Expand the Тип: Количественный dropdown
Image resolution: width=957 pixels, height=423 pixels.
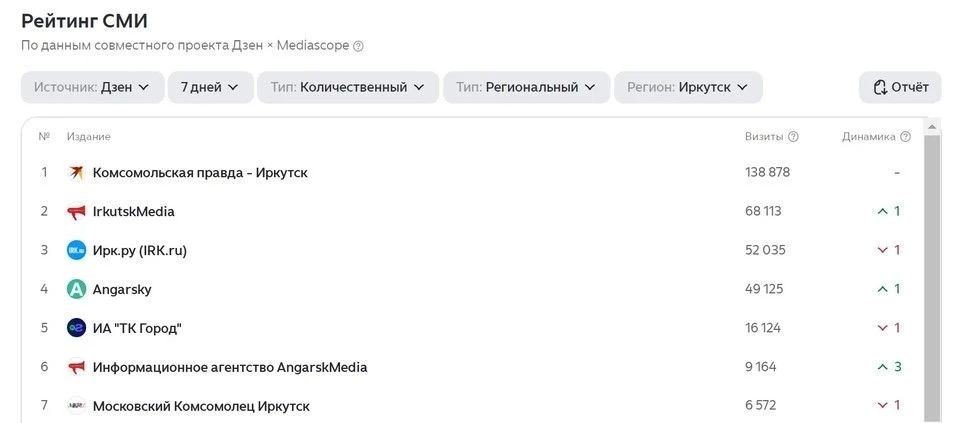(x=348, y=87)
